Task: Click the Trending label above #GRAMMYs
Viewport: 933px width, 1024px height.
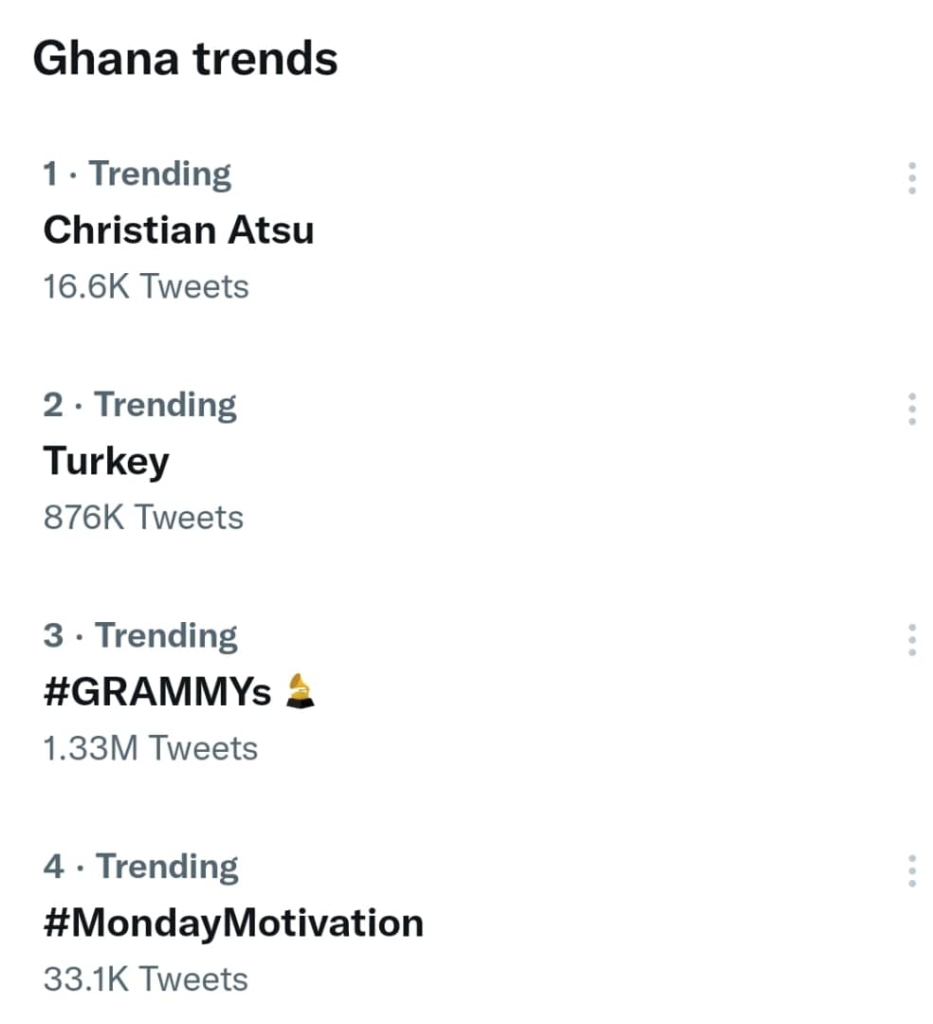Action: (x=166, y=636)
